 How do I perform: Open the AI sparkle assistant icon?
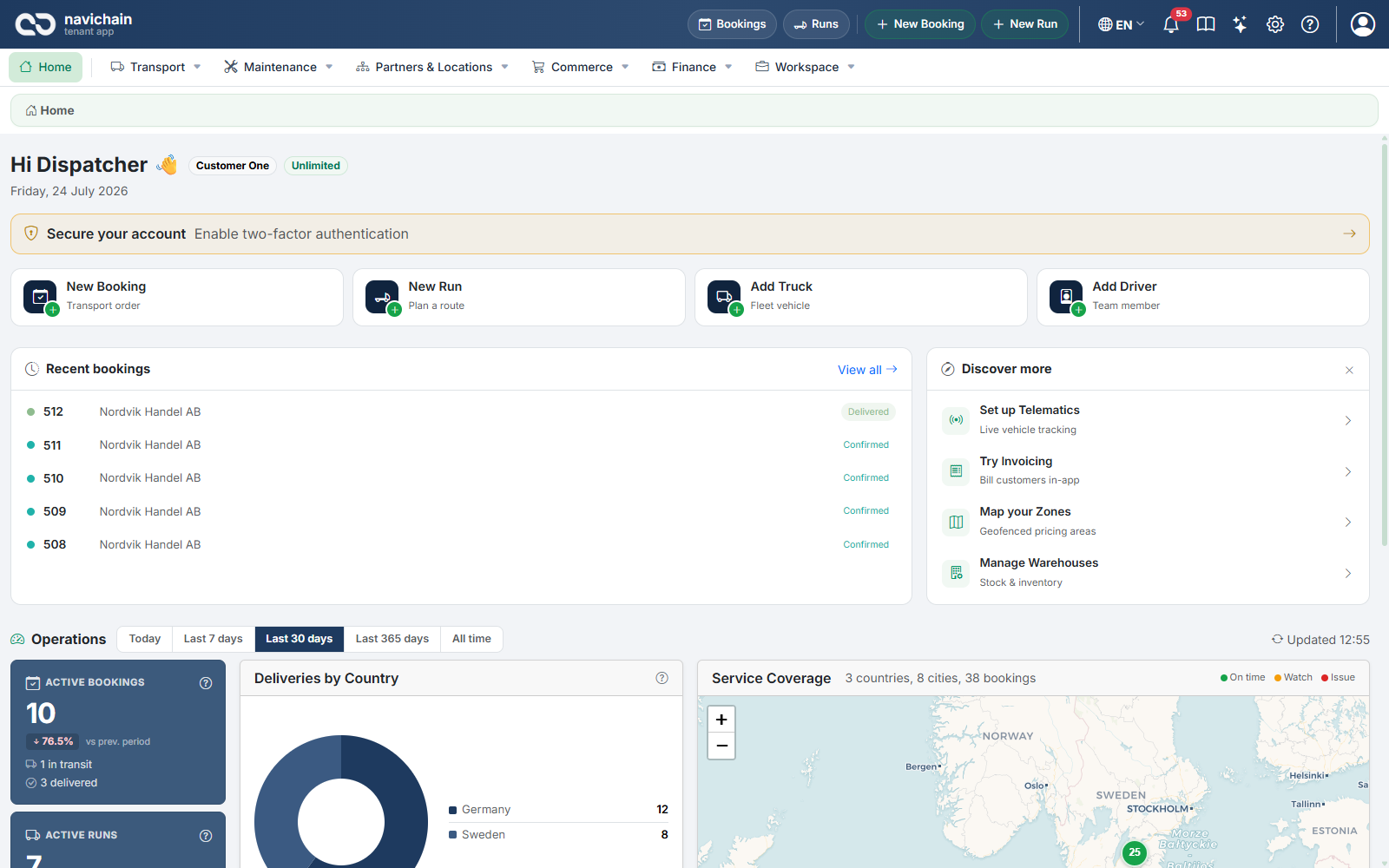tap(1241, 24)
